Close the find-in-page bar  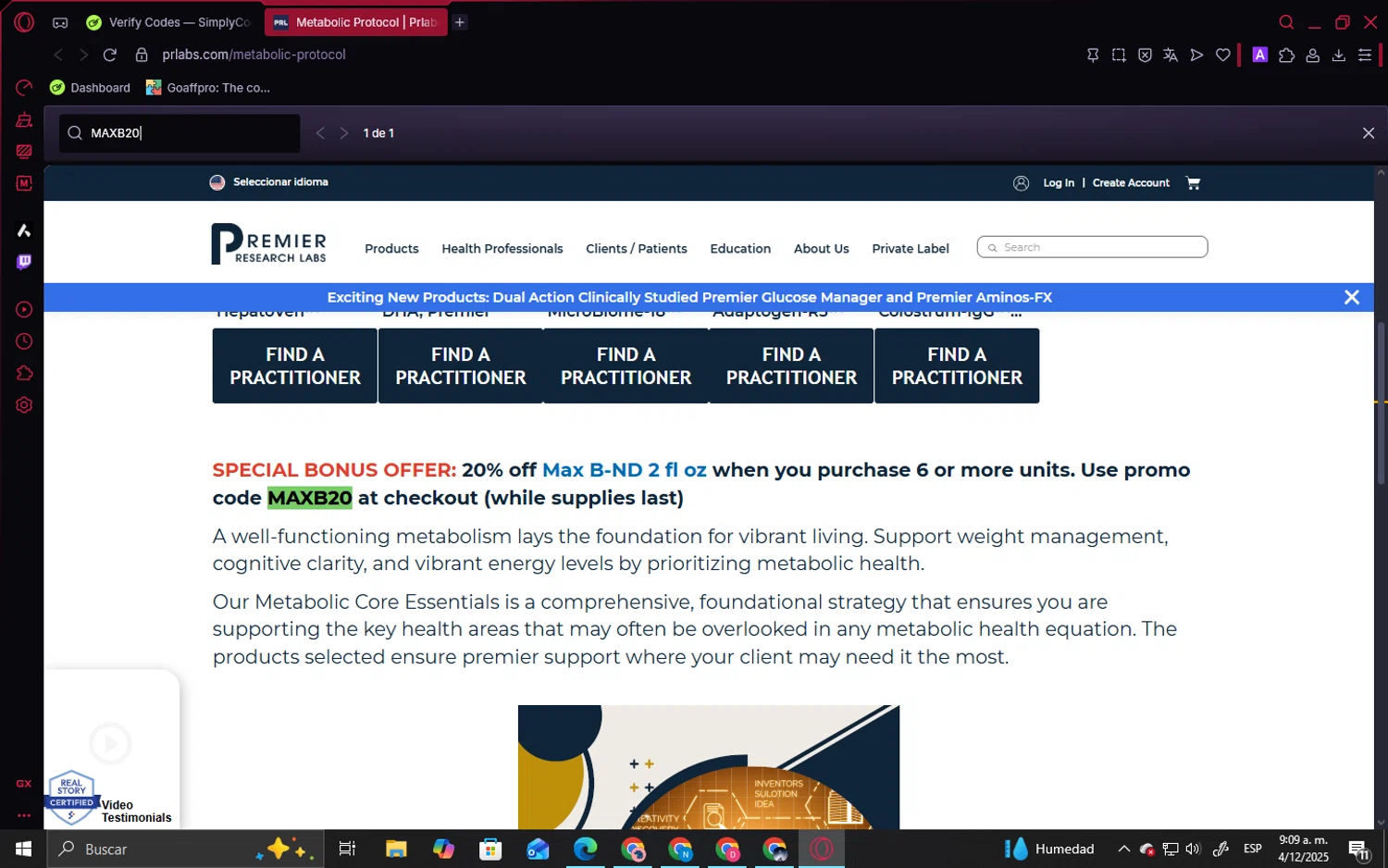[1368, 133]
